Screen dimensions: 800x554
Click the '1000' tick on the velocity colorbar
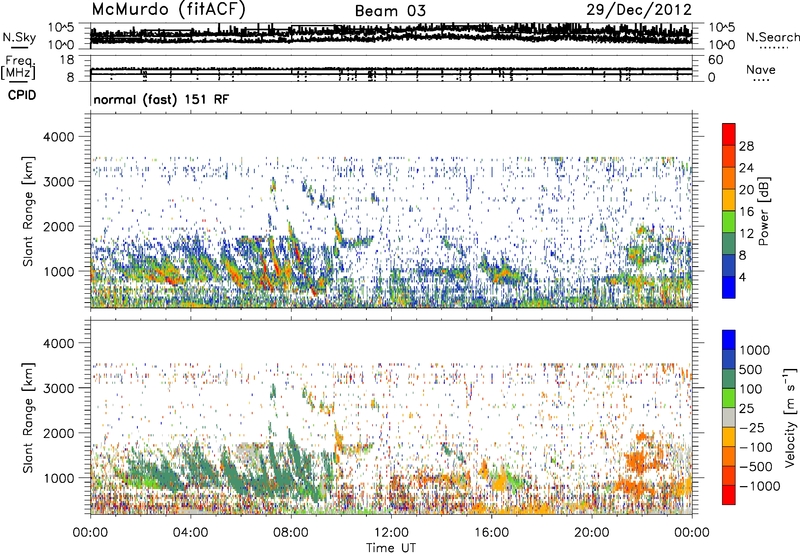755,350
